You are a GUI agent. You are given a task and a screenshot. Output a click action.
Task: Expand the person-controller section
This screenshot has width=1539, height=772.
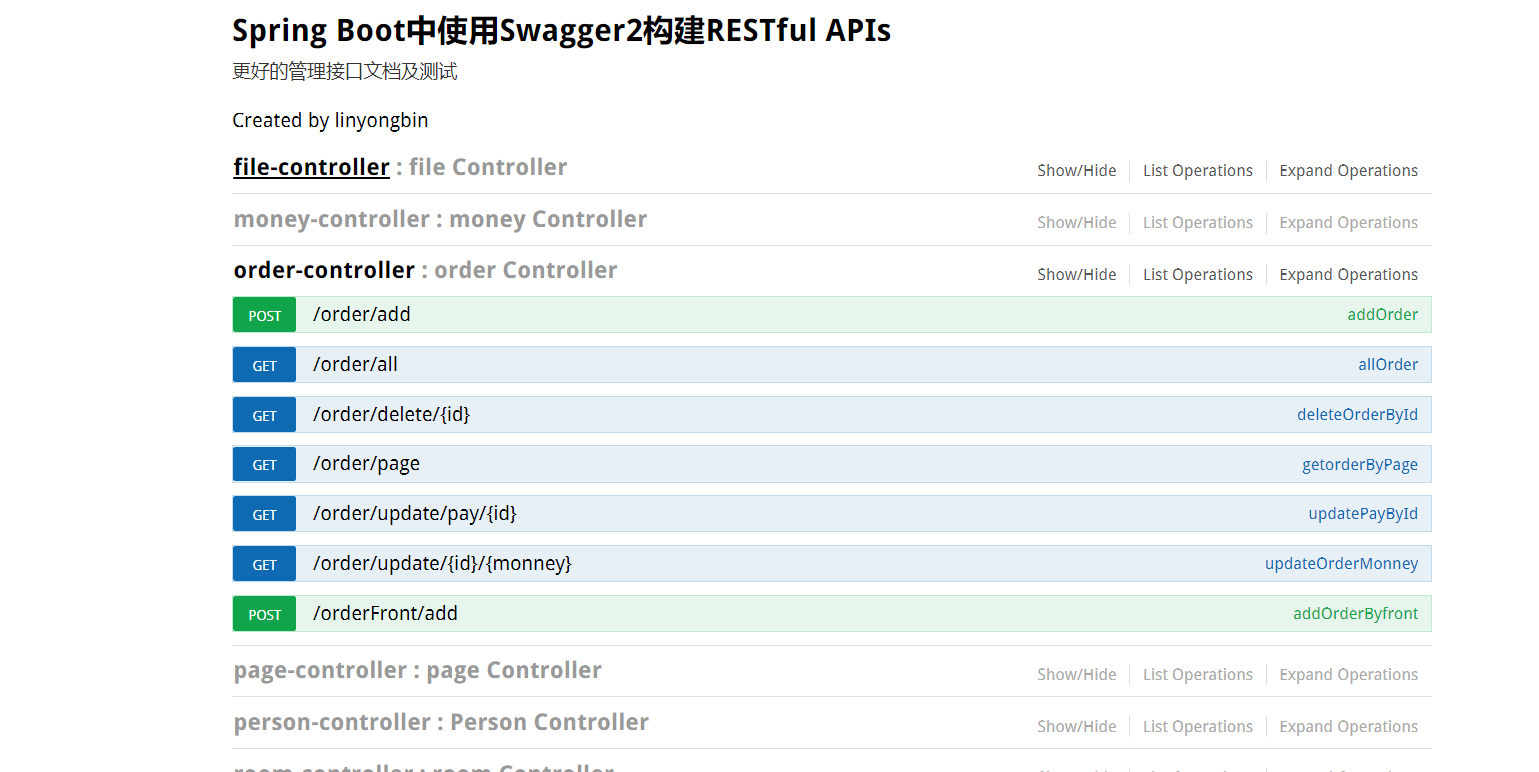tap(331, 722)
